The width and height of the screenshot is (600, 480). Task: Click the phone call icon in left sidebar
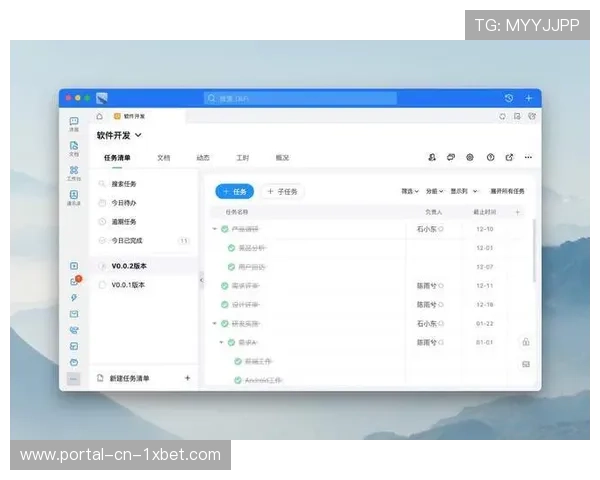74,330
